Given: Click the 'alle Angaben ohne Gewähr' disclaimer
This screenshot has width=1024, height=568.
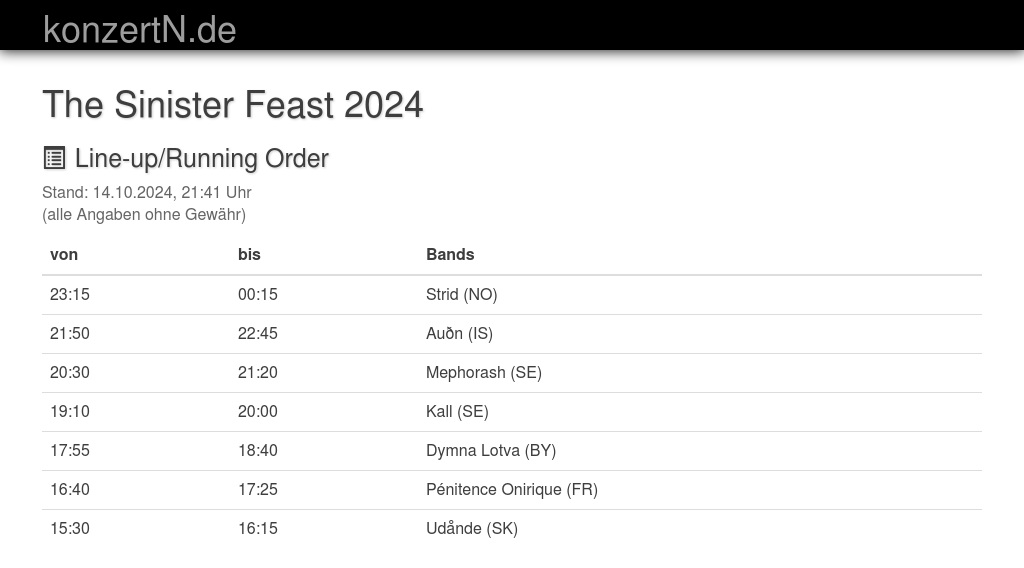Looking at the screenshot, I should (144, 214).
